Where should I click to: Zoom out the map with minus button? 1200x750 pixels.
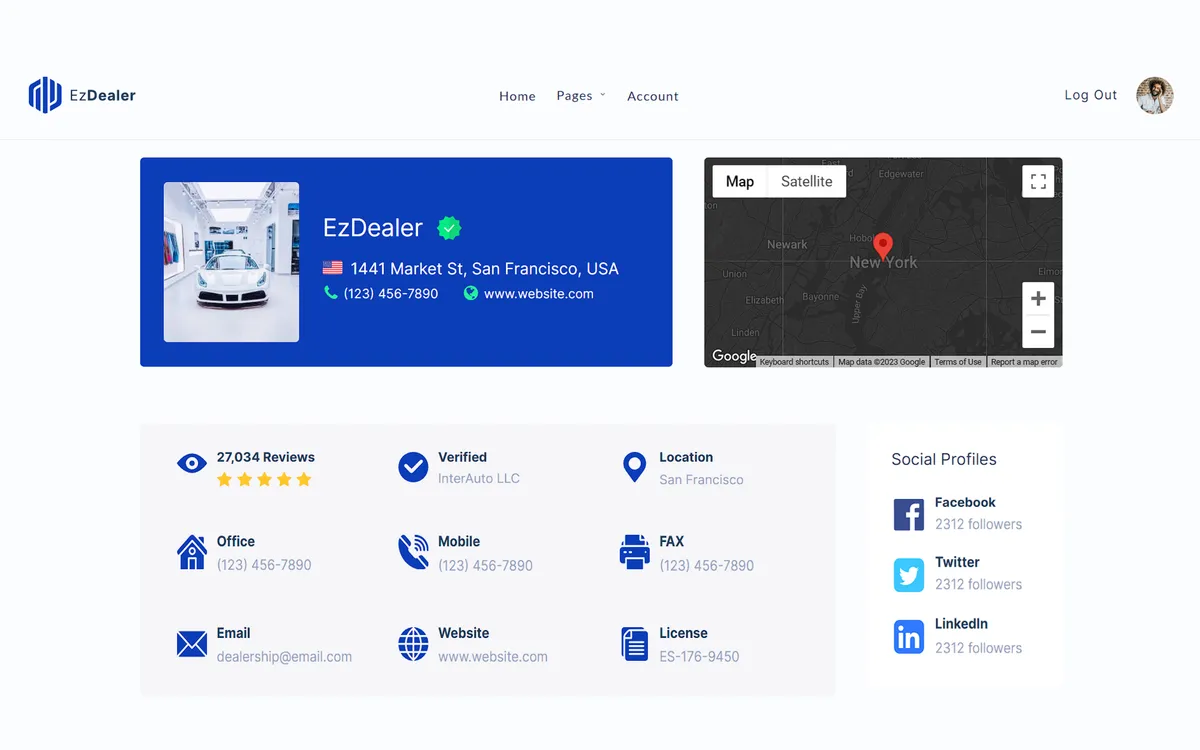pos(1038,332)
